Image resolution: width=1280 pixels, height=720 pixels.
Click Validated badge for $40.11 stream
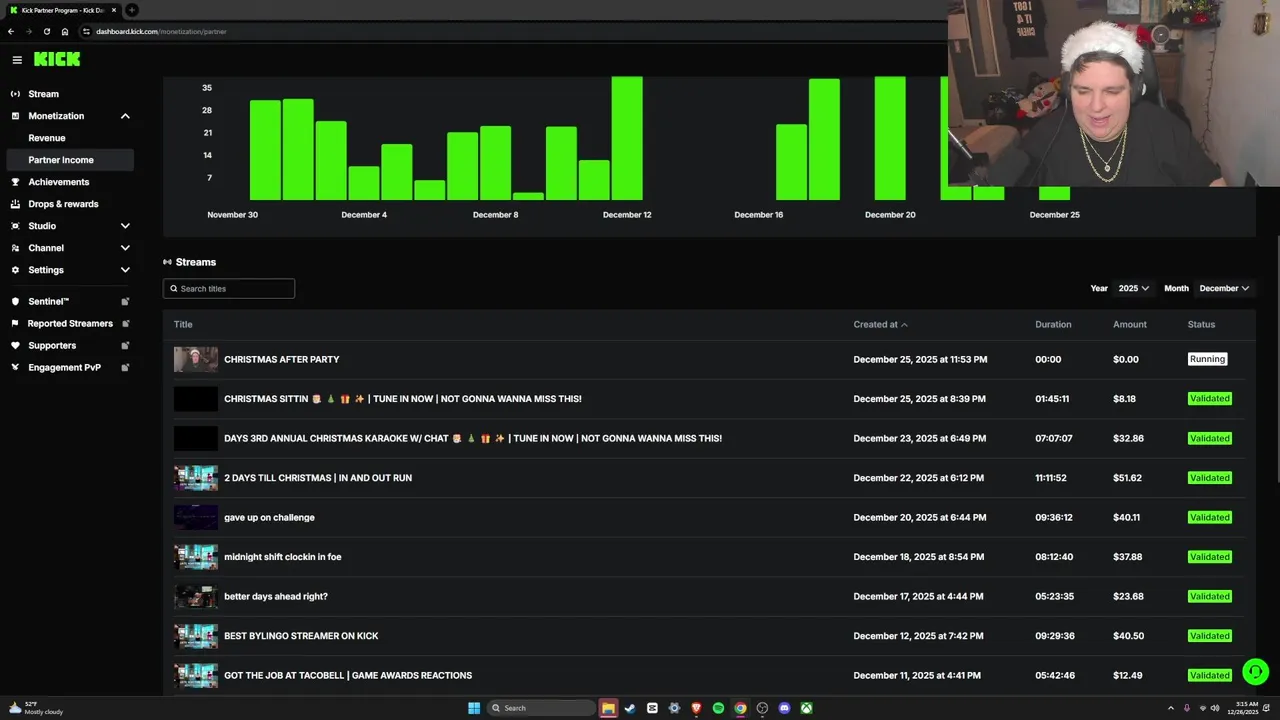[1210, 517]
